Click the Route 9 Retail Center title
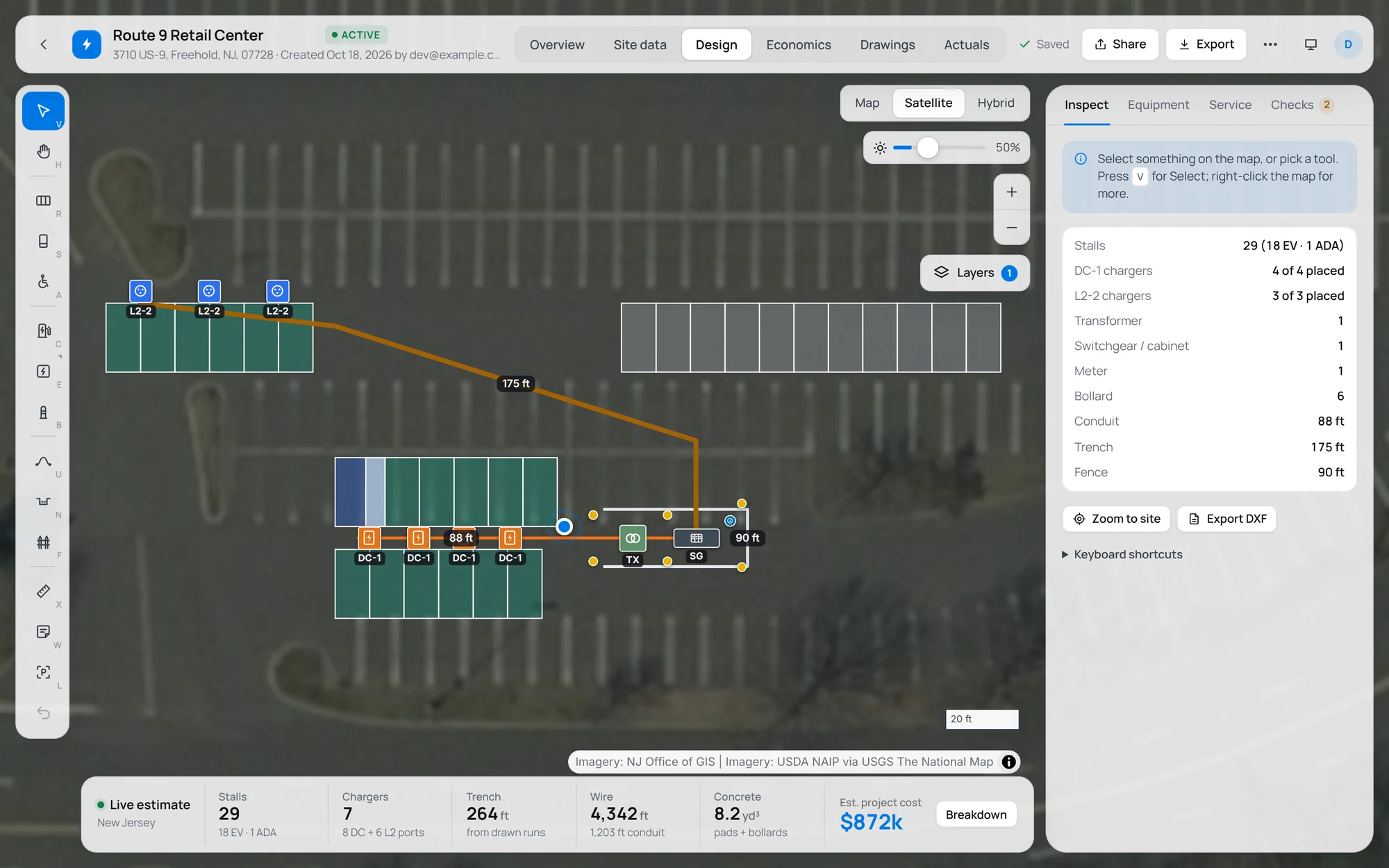The width and height of the screenshot is (1389, 868). pyautogui.click(x=188, y=35)
